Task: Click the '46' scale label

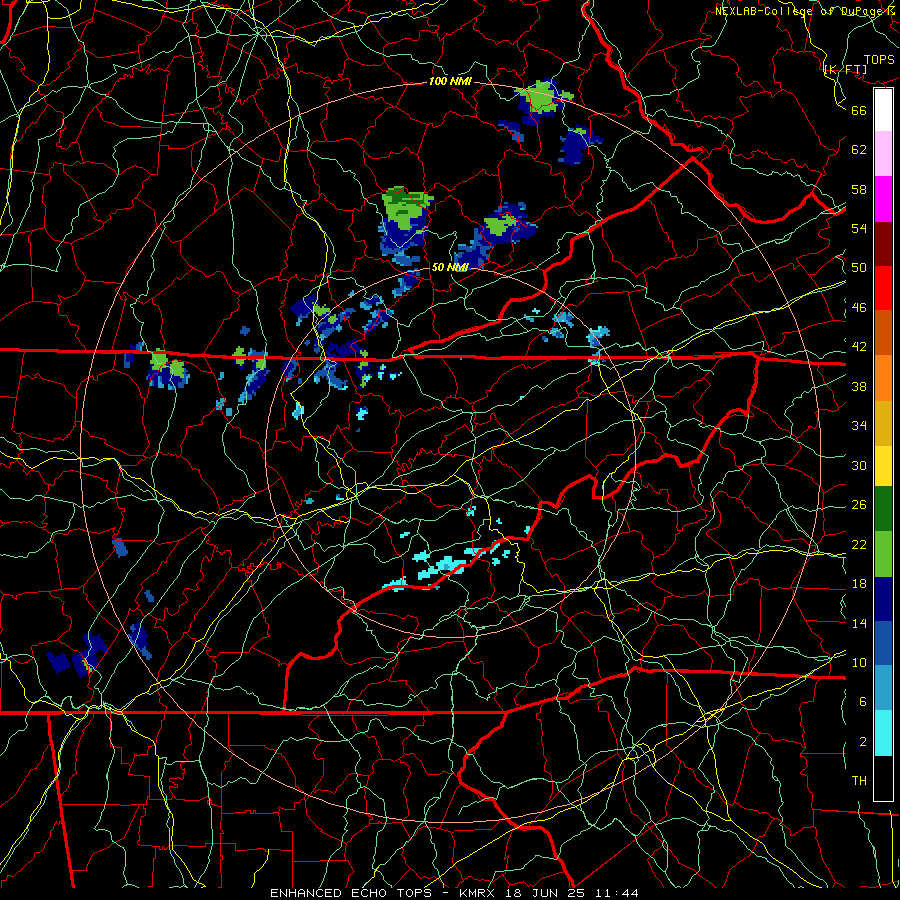Action: pyautogui.click(x=859, y=308)
